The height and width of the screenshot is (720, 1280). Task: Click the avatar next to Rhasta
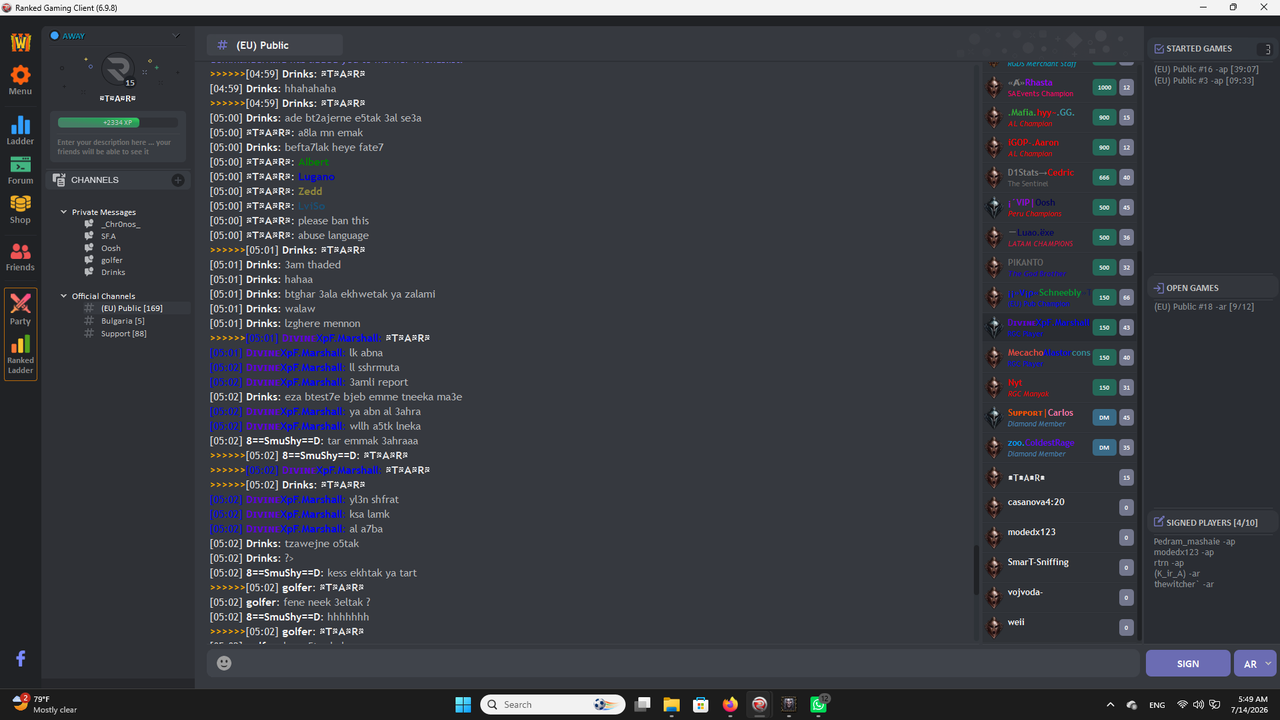click(x=993, y=87)
